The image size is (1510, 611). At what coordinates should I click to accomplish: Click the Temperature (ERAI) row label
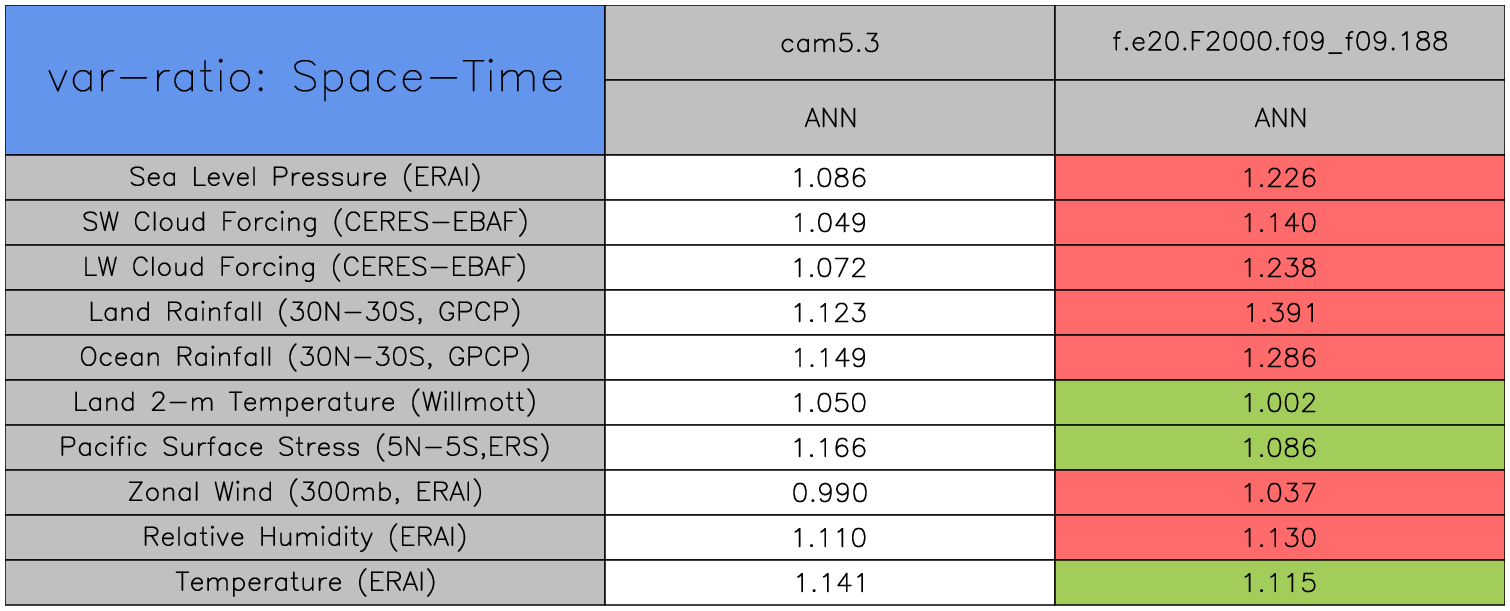coord(305,583)
